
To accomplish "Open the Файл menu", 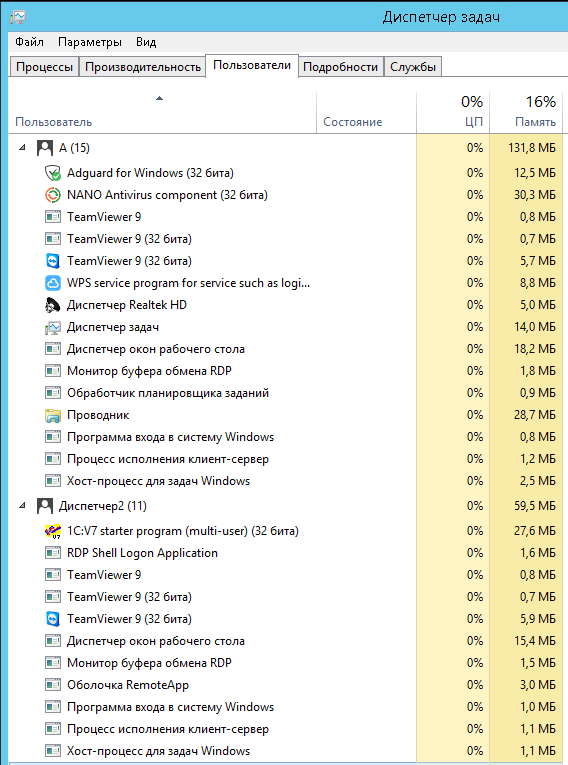I will pyautogui.click(x=29, y=42).
